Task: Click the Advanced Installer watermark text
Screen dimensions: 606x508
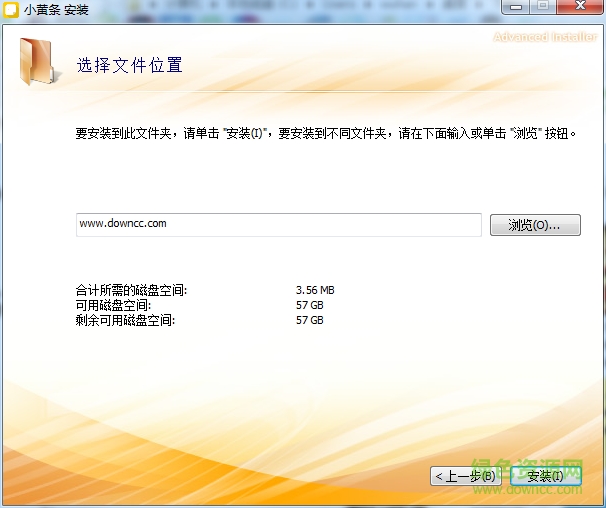Action: point(546,37)
